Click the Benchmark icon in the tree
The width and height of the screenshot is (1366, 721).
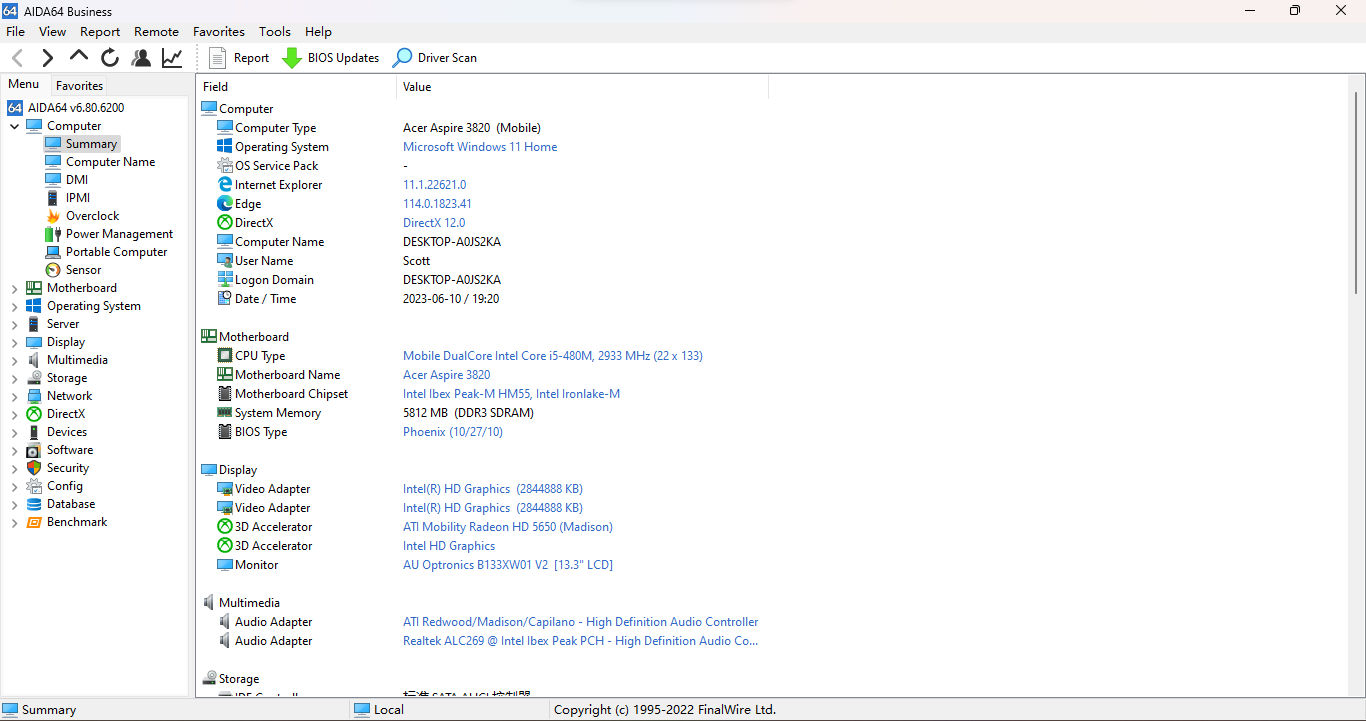[x=34, y=522]
